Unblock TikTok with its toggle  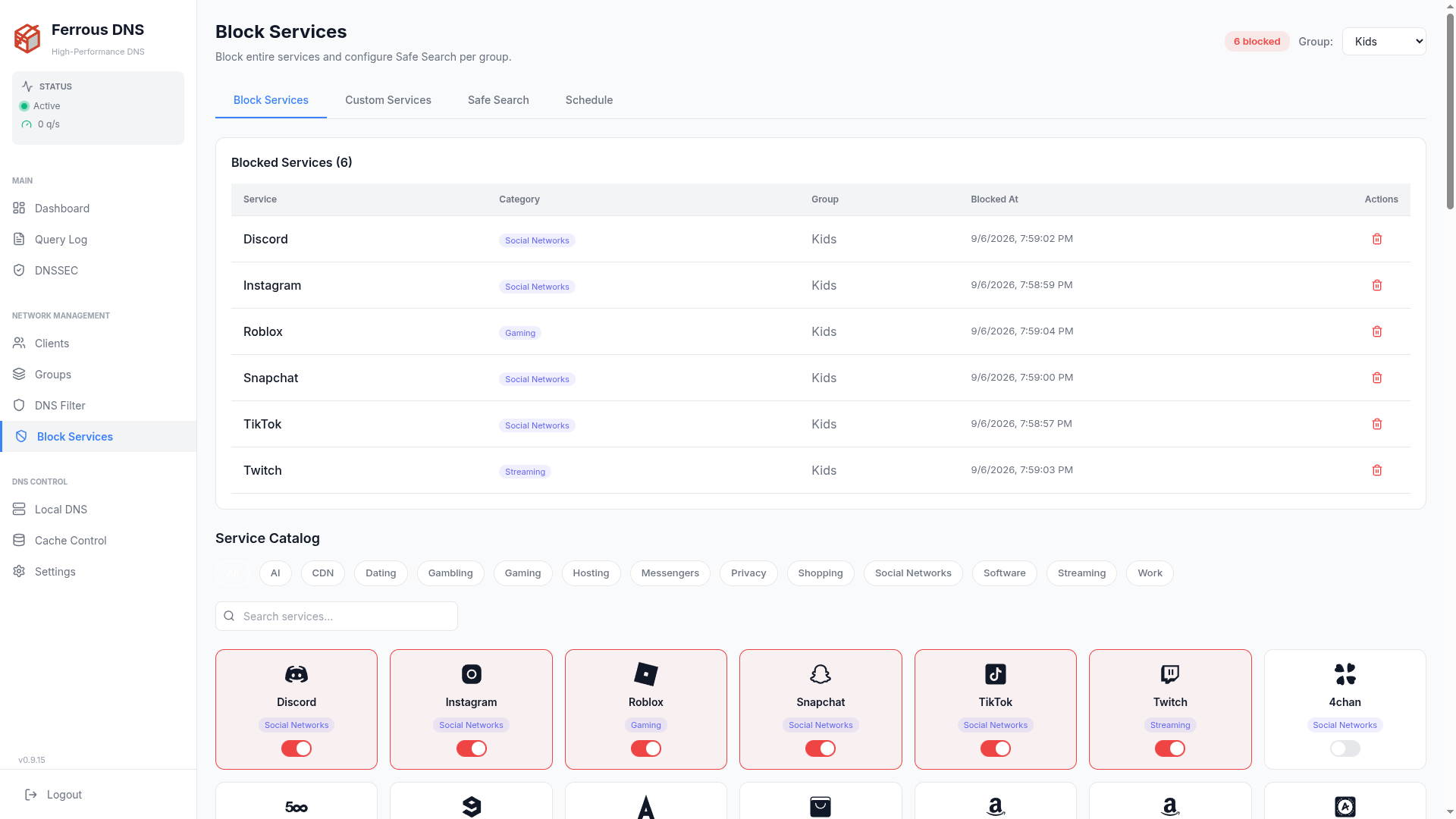click(x=996, y=748)
